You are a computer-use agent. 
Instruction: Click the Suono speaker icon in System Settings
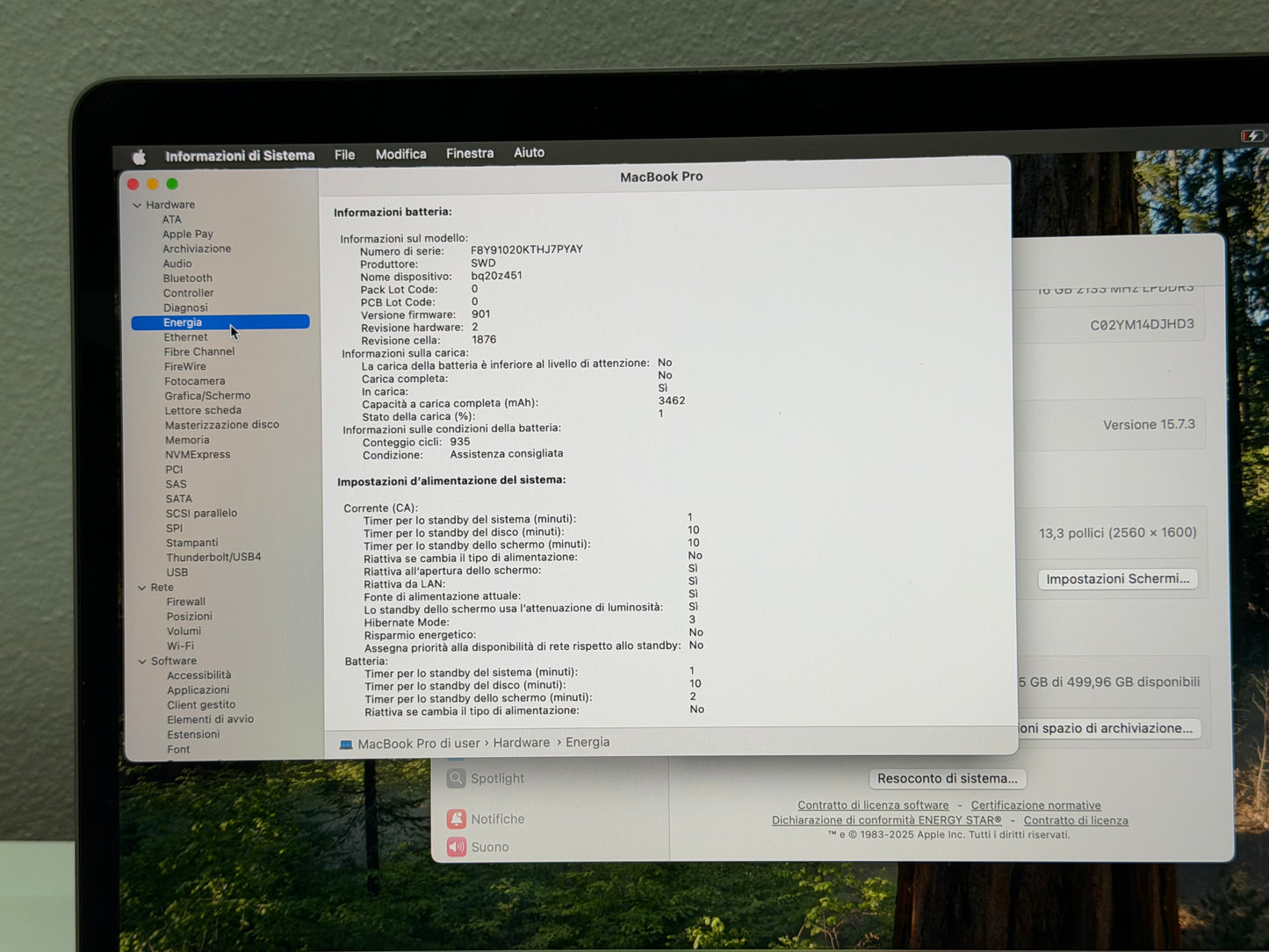click(456, 847)
